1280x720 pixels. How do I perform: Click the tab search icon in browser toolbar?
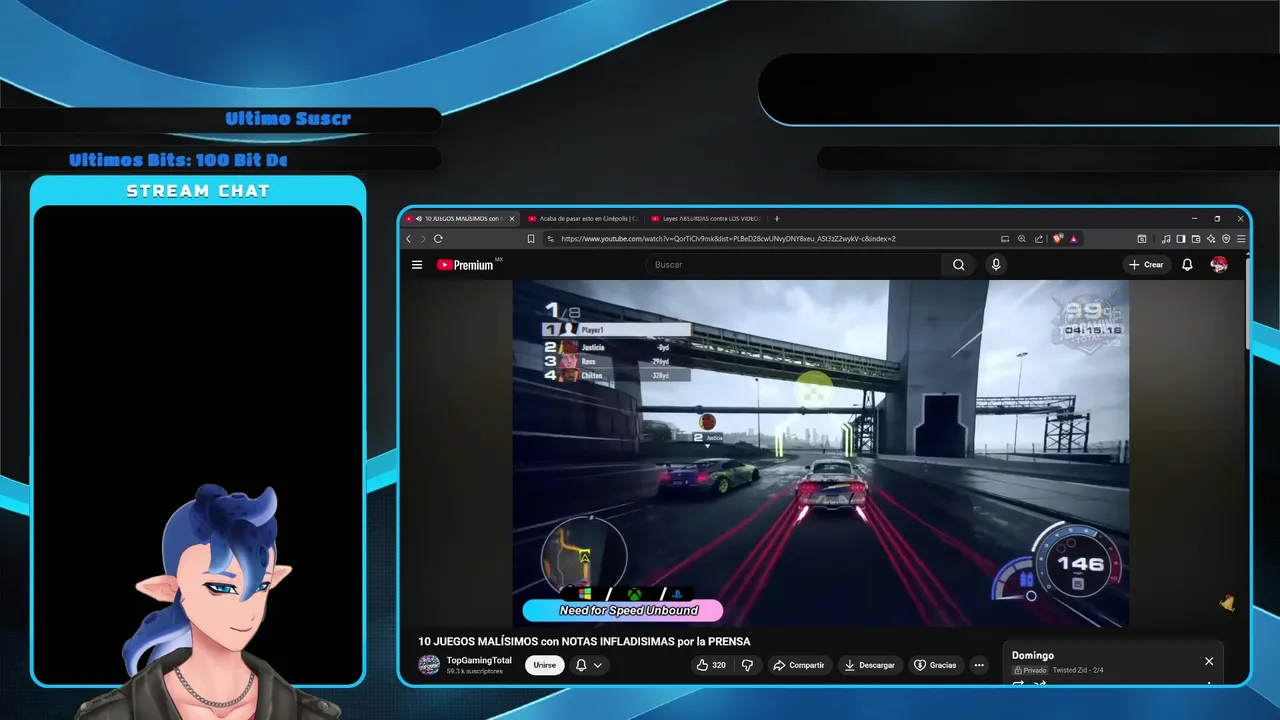click(1142, 239)
